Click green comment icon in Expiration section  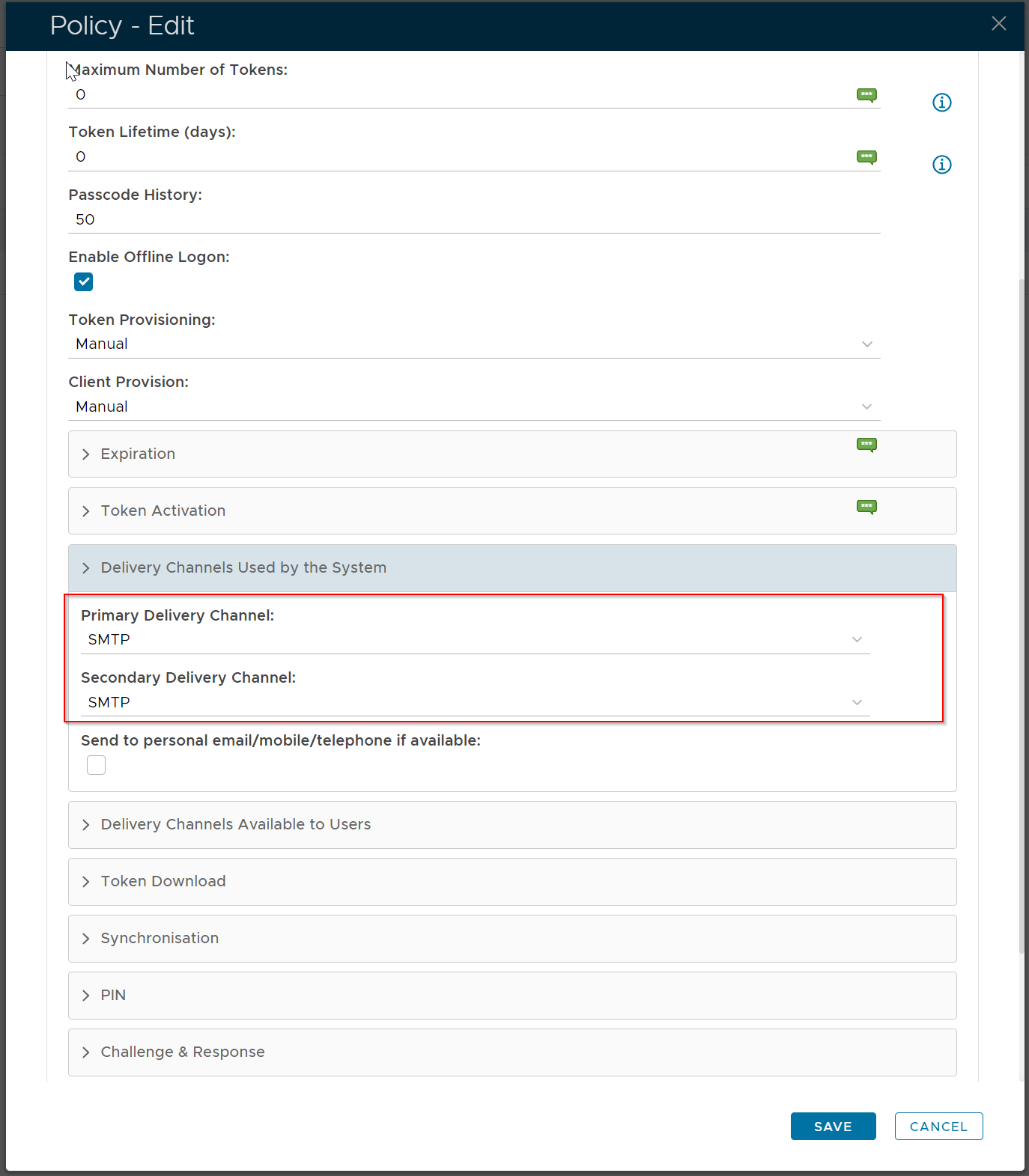tap(866, 445)
